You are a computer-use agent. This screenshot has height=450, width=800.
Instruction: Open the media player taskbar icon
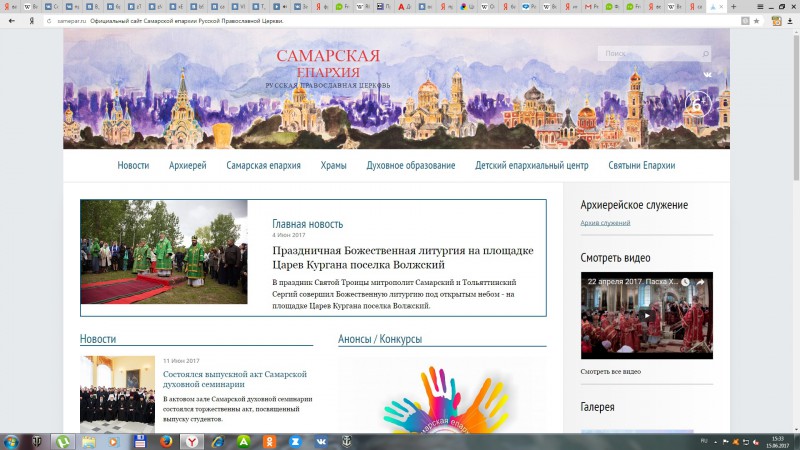click(x=114, y=442)
